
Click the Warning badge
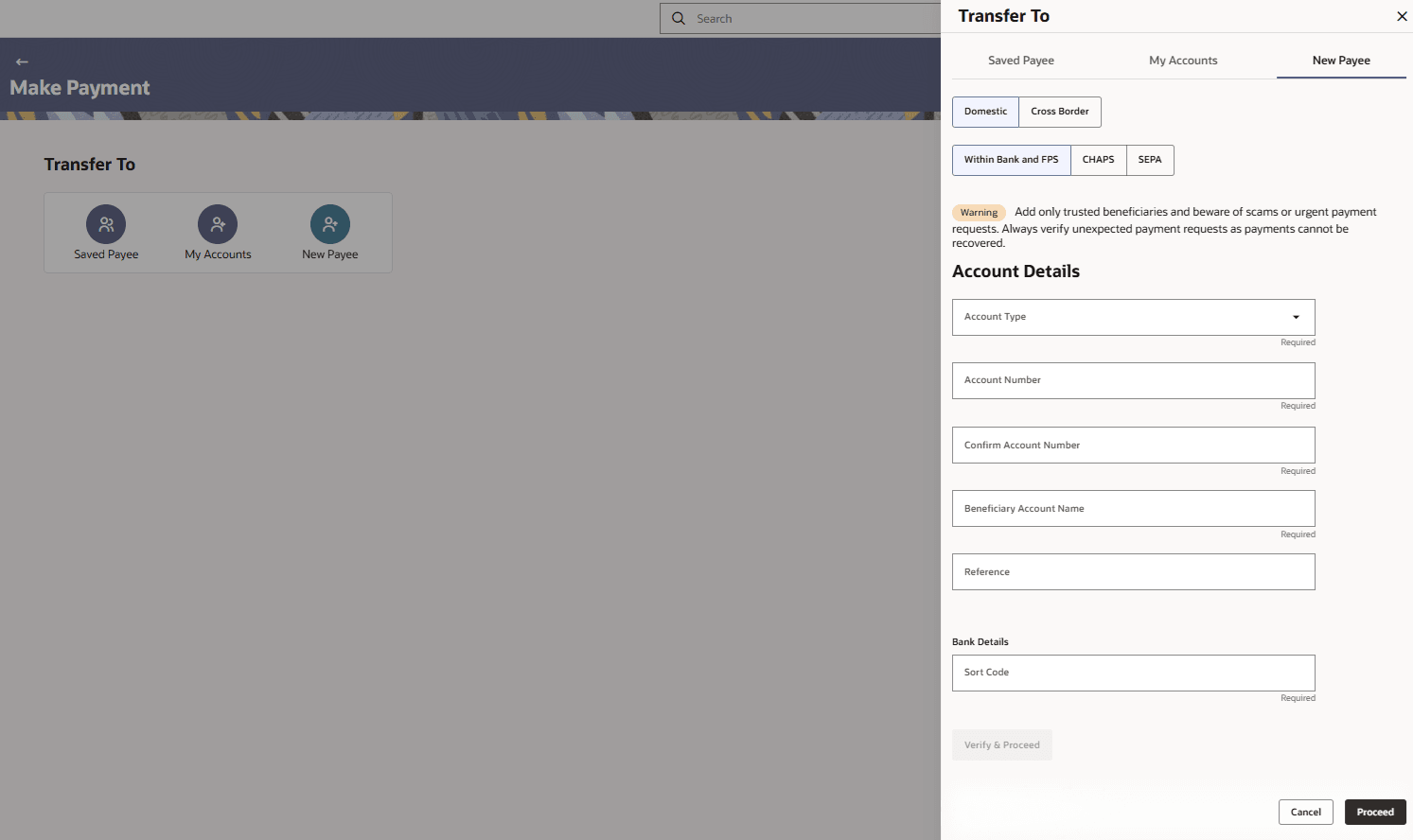[979, 213]
